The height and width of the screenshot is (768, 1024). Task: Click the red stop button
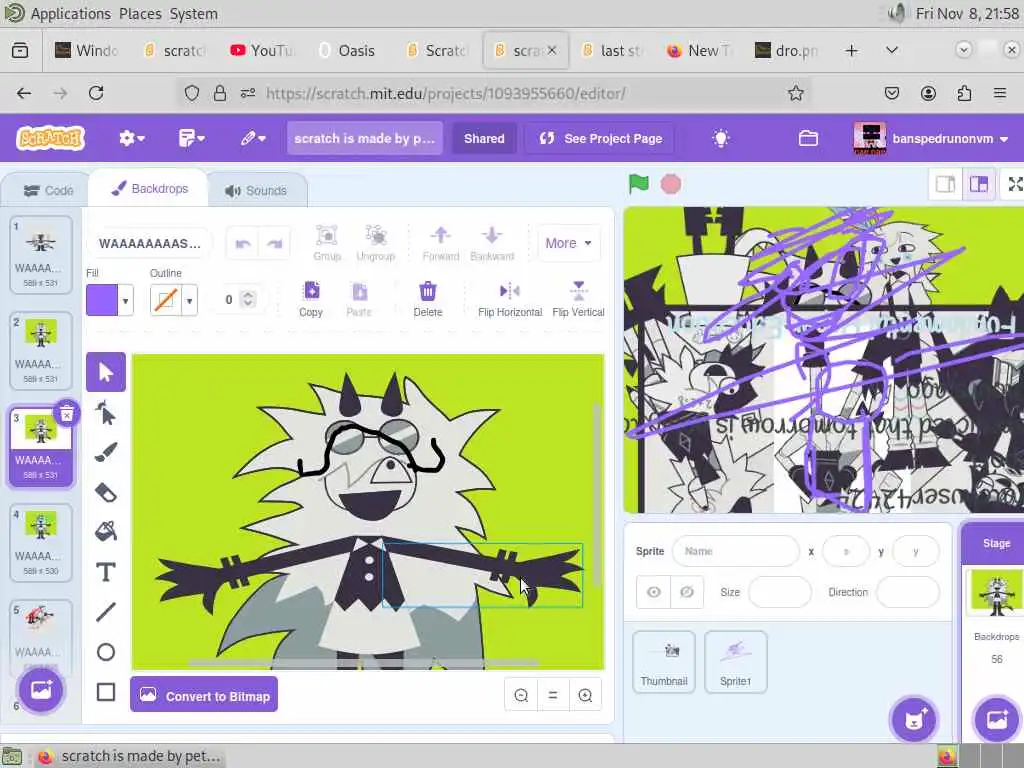671,184
